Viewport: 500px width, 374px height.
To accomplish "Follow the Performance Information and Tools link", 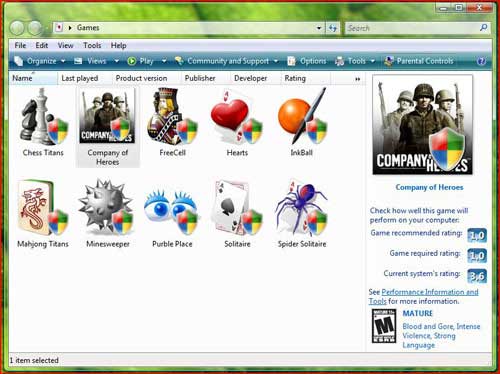I will (x=424, y=296).
